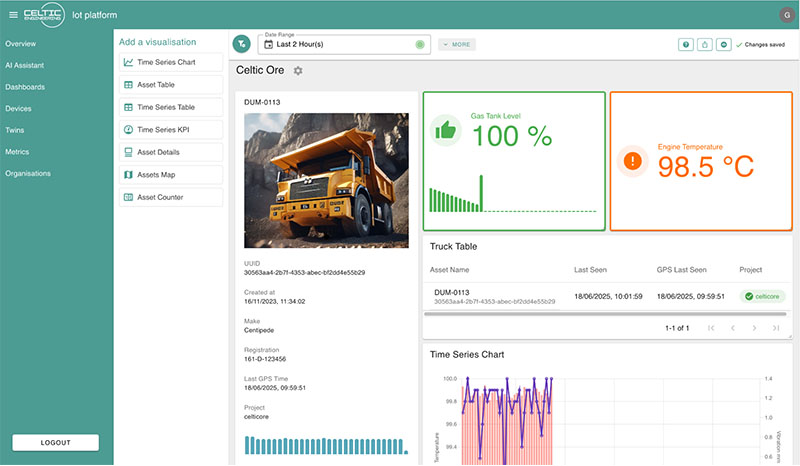Viewport: 800px width, 466px height.
Task: Click the Last Seen column header
Action: [590, 269]
